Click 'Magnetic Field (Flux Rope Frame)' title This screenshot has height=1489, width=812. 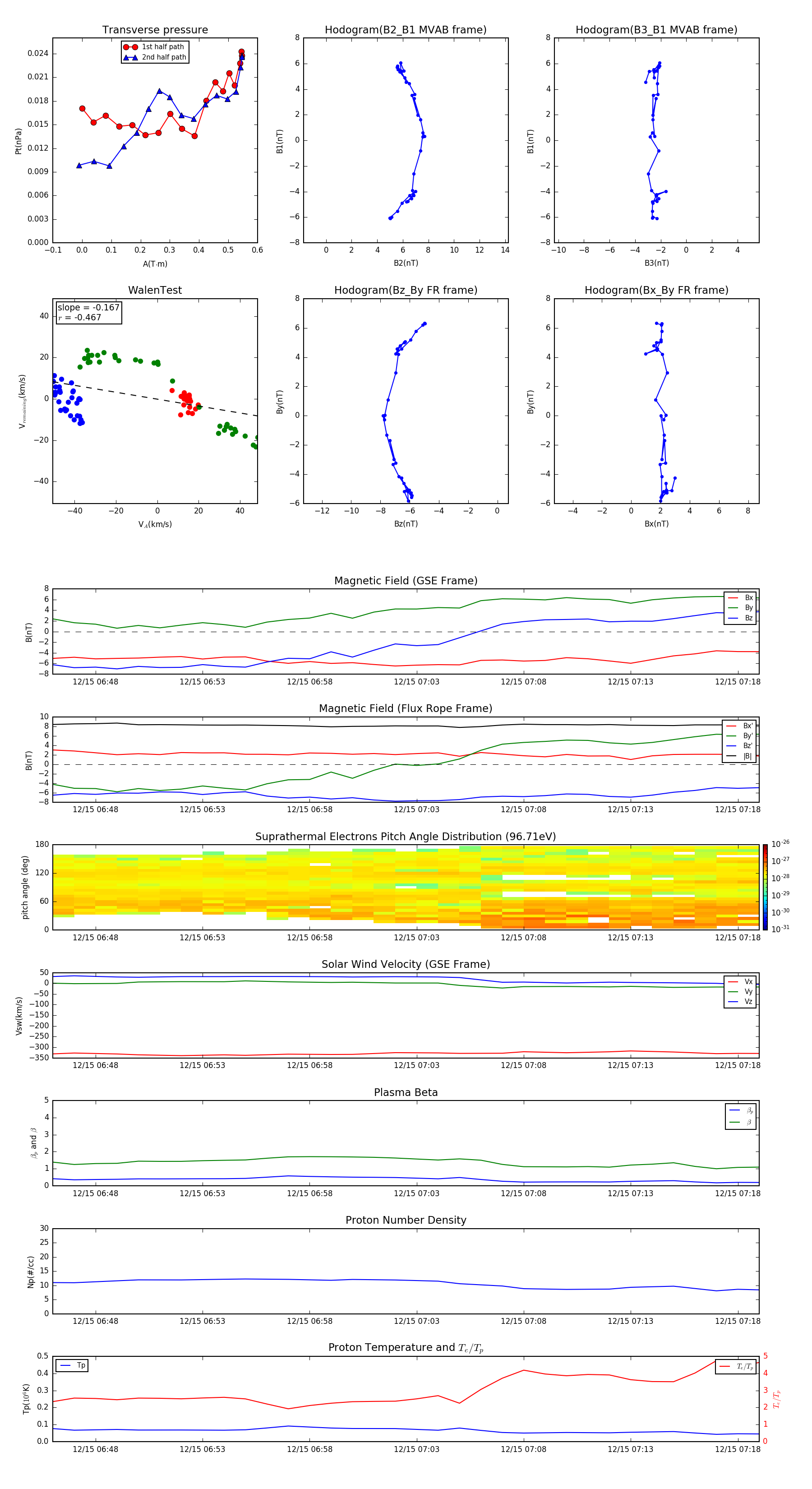(406, 709)
